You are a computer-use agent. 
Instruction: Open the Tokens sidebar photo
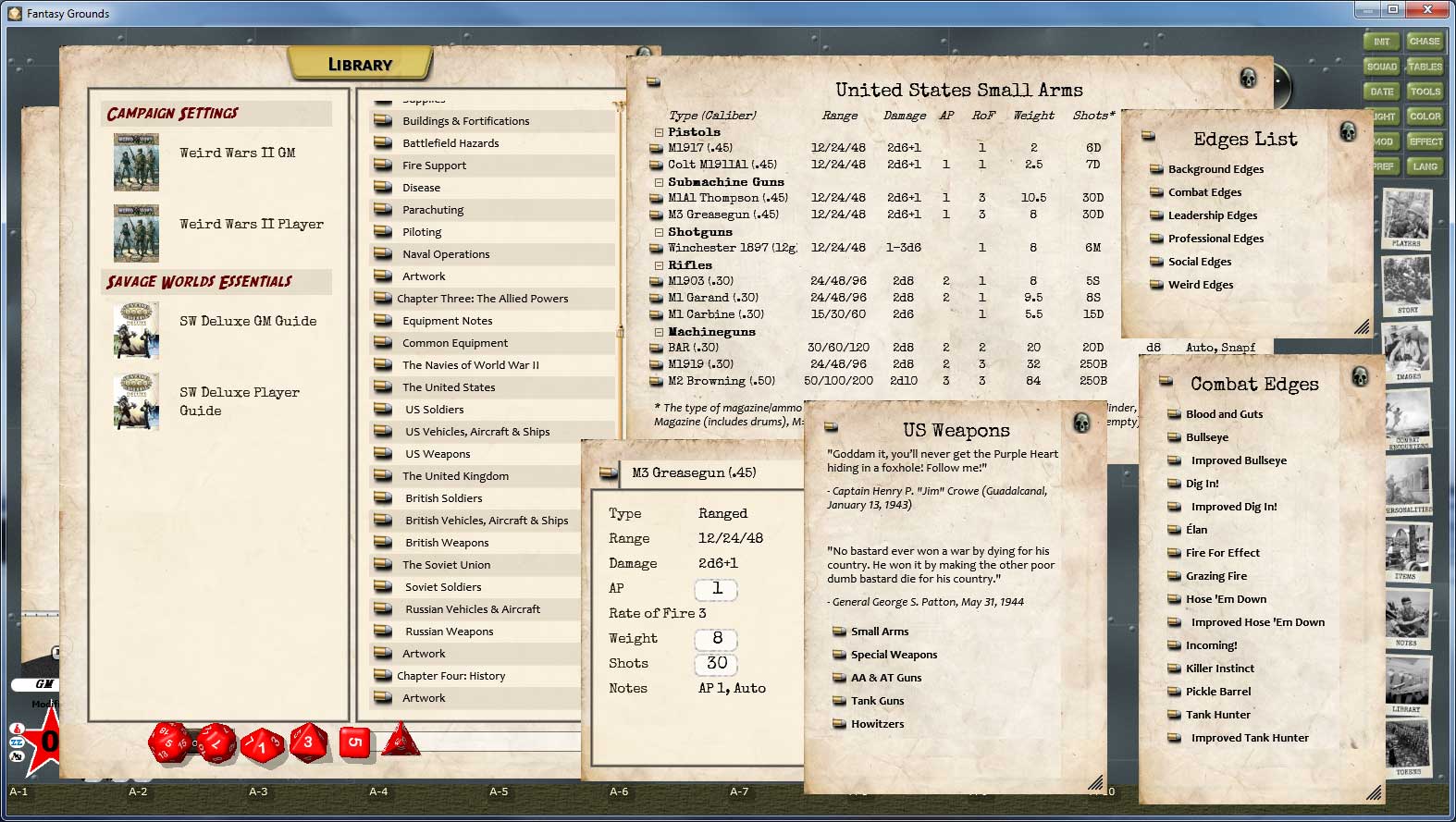click(1407, 747)
